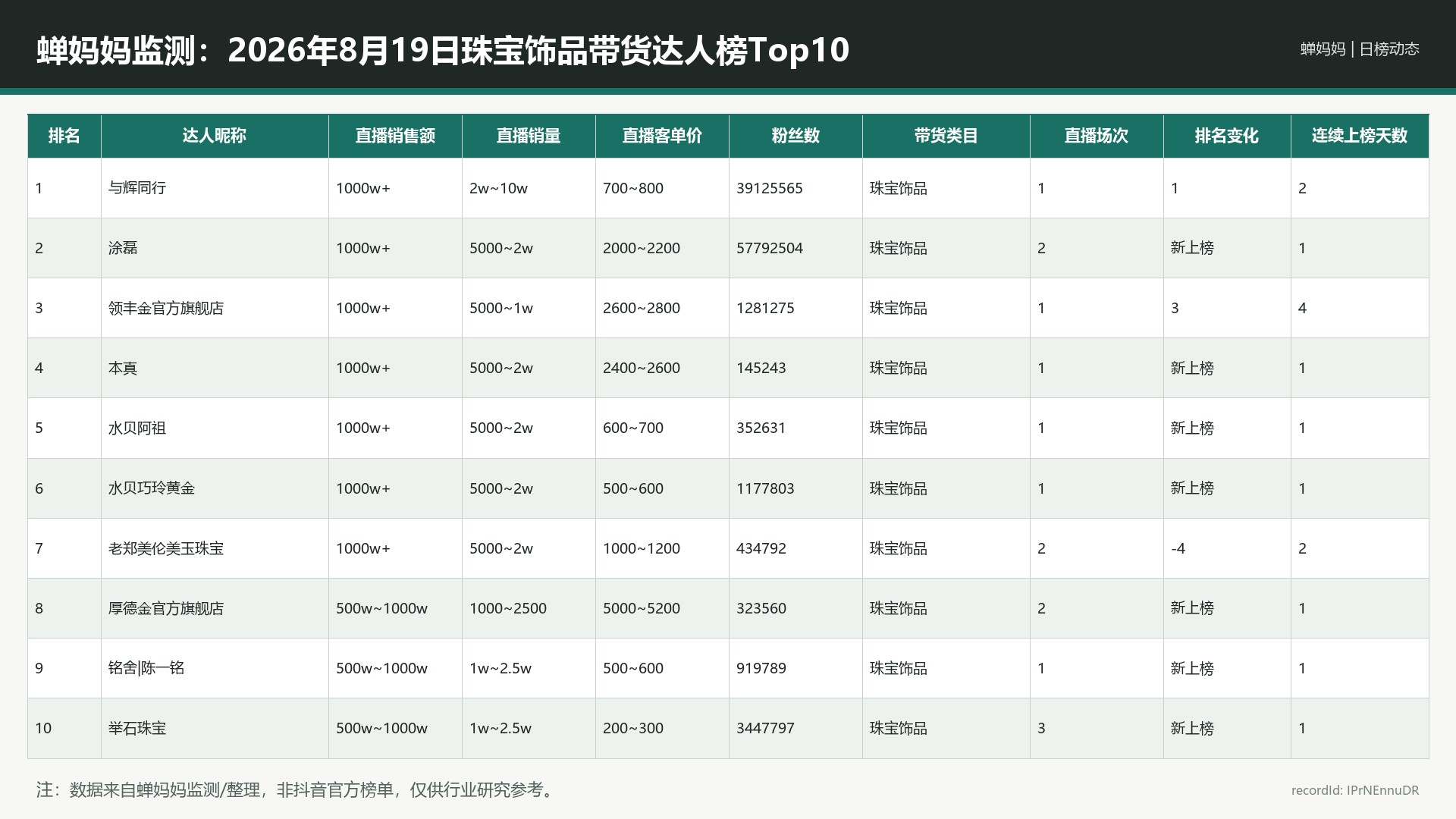Click fan count 3447797

pos(765,728)
